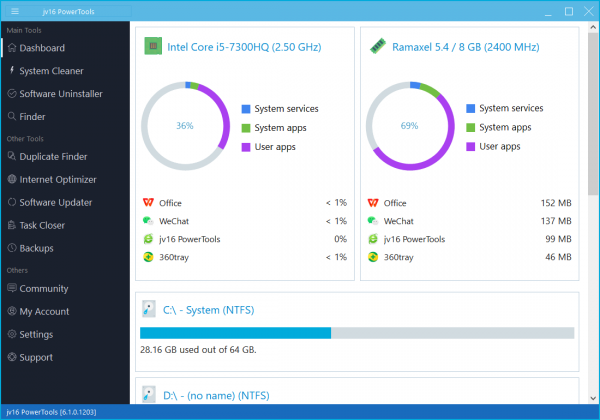Go to Software Uninstaller
Image resolution: width=600 pixels, height=420 pixels.
pyautogui.click(x=65, y=94)
